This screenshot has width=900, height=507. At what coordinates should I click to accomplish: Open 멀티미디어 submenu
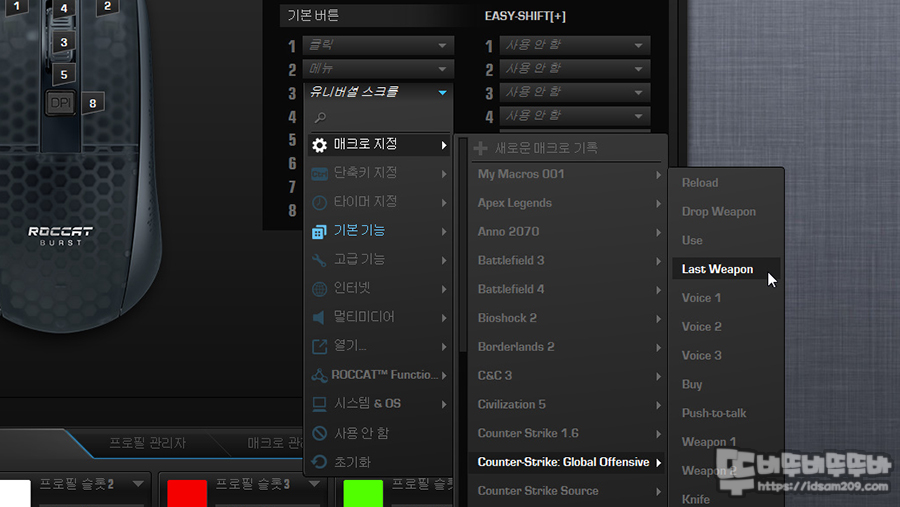[379, 317]
